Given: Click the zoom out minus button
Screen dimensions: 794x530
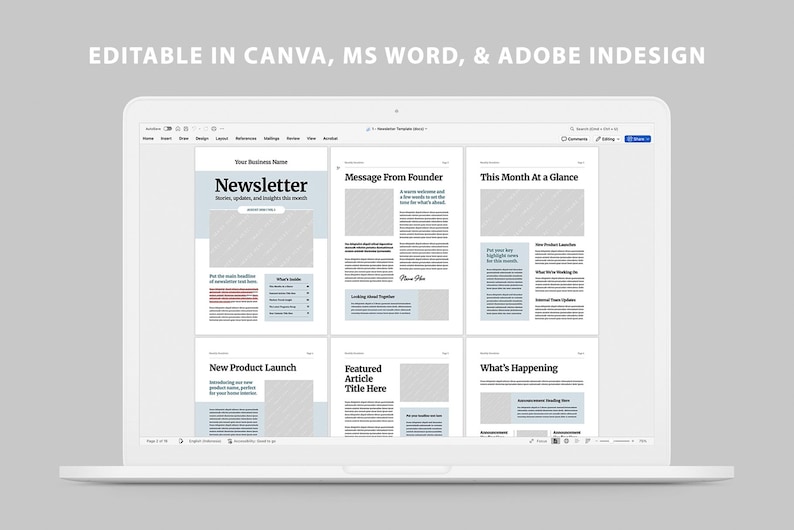Looking at the screenshot, I should tap(597, 441).
